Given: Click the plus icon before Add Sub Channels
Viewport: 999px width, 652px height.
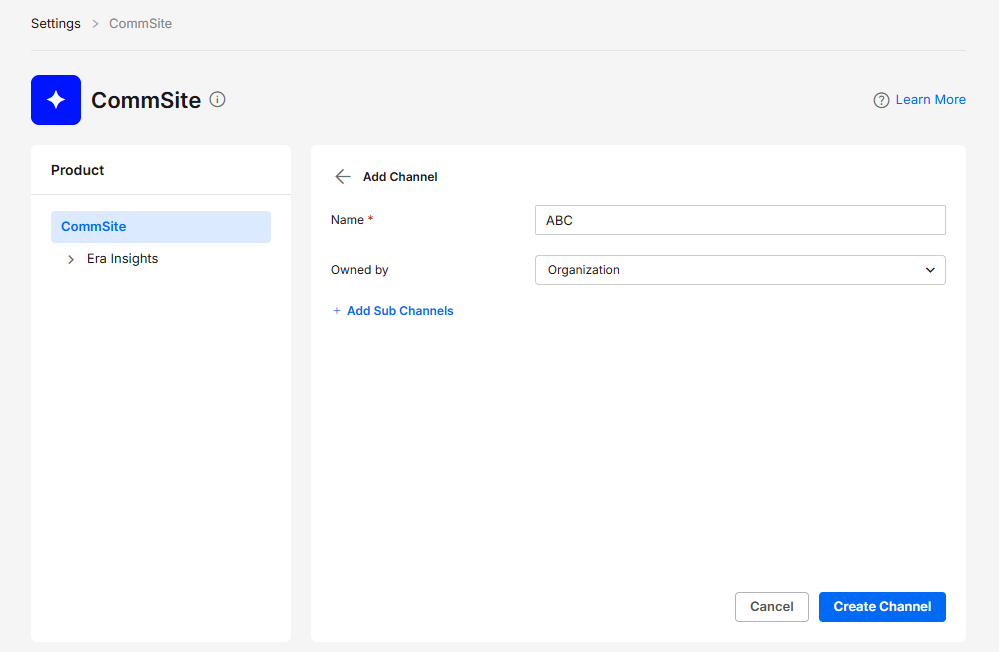Looking at the screenshot, I should (x=337, y=311).
